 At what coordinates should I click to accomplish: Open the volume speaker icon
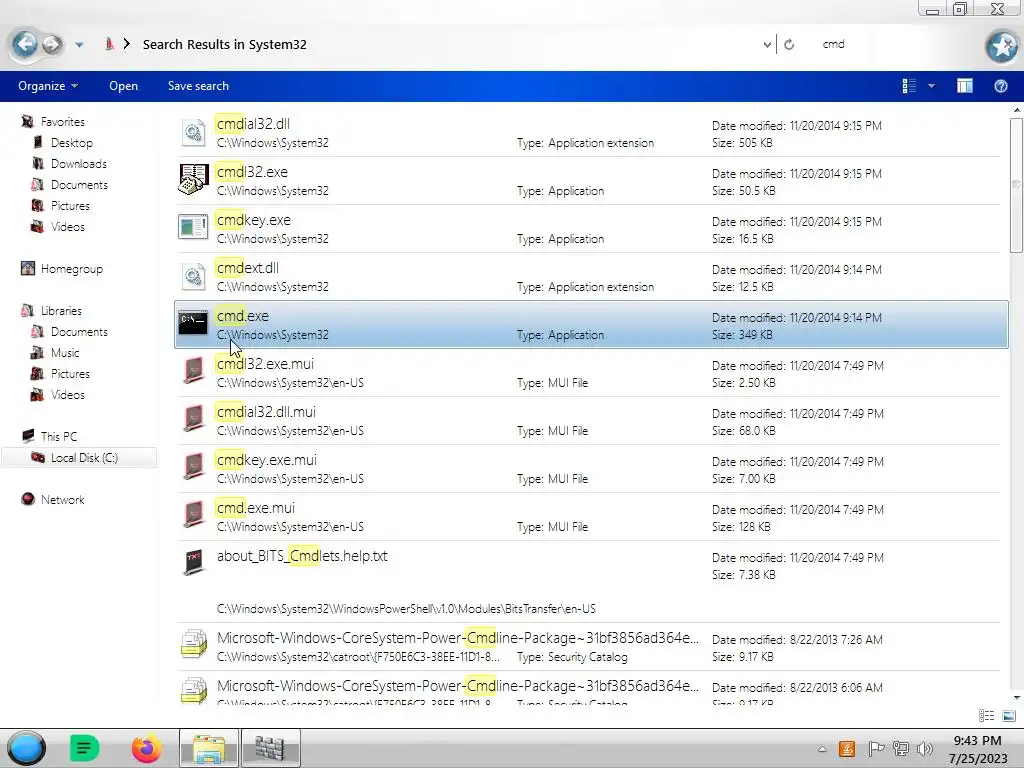point(924,748)
